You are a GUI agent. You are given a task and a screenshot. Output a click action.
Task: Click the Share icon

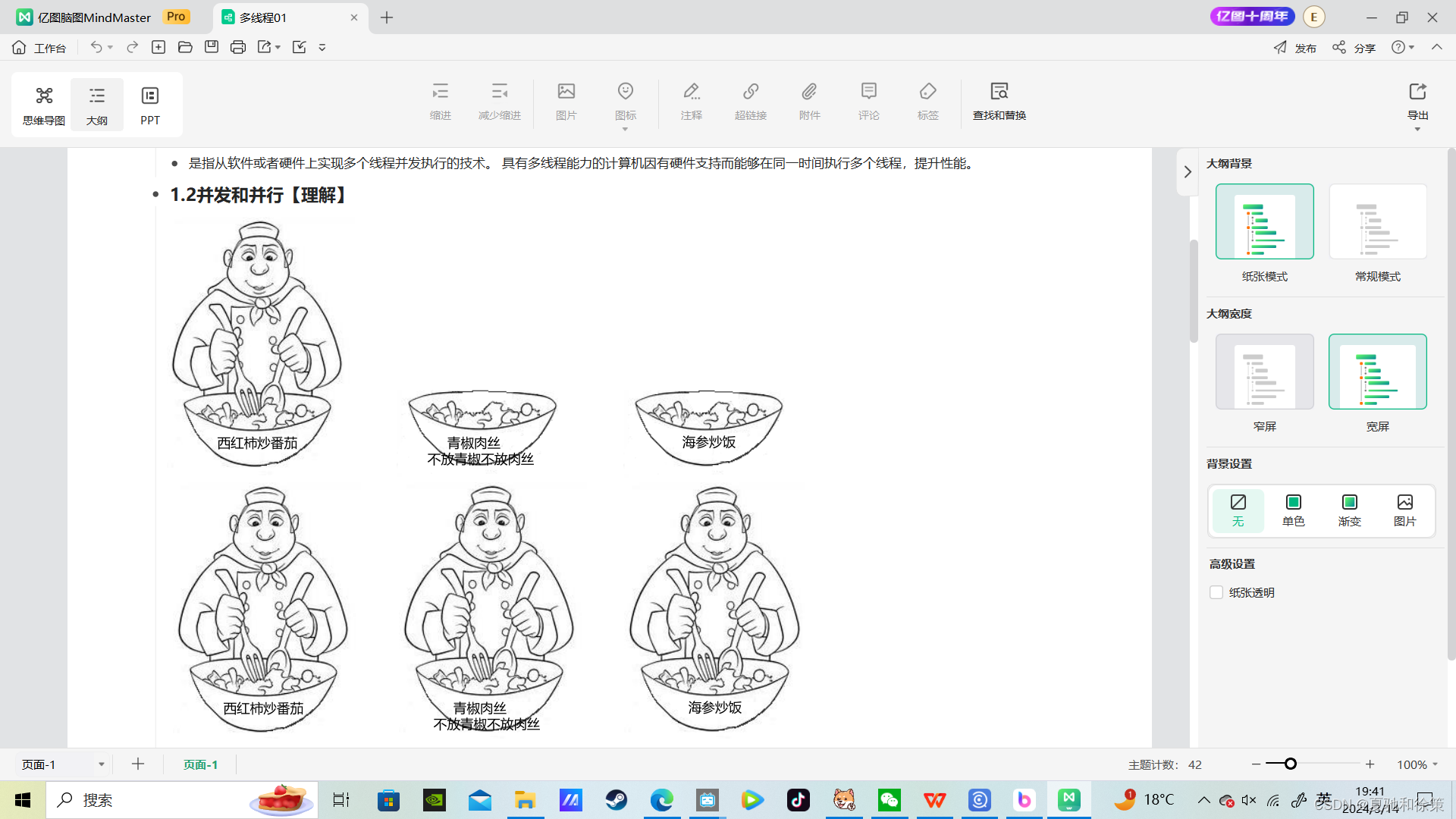tap(1354, 48)
